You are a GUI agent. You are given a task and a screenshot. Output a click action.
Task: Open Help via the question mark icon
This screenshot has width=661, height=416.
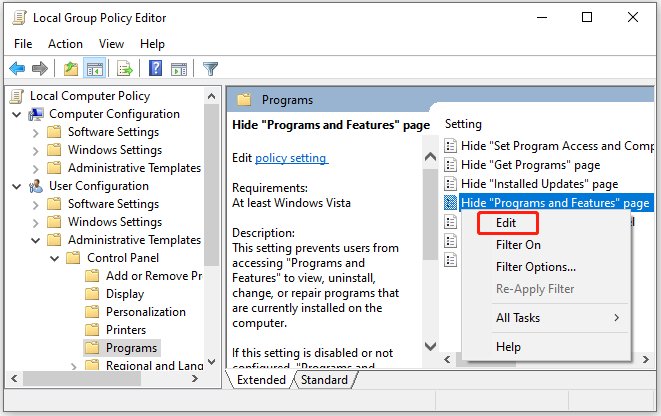point(155,68)
